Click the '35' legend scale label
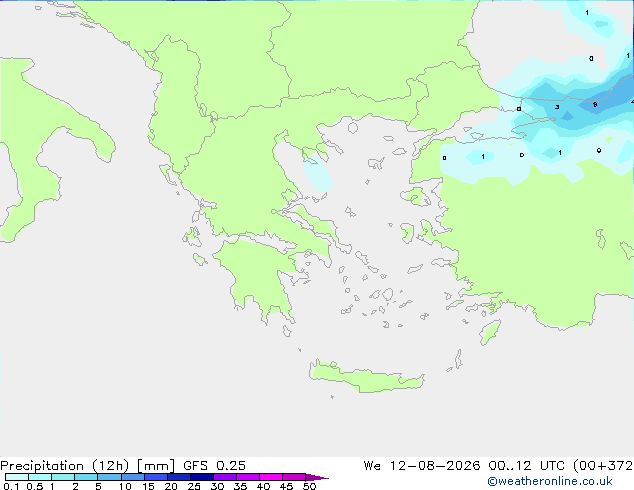 point(240,486)
